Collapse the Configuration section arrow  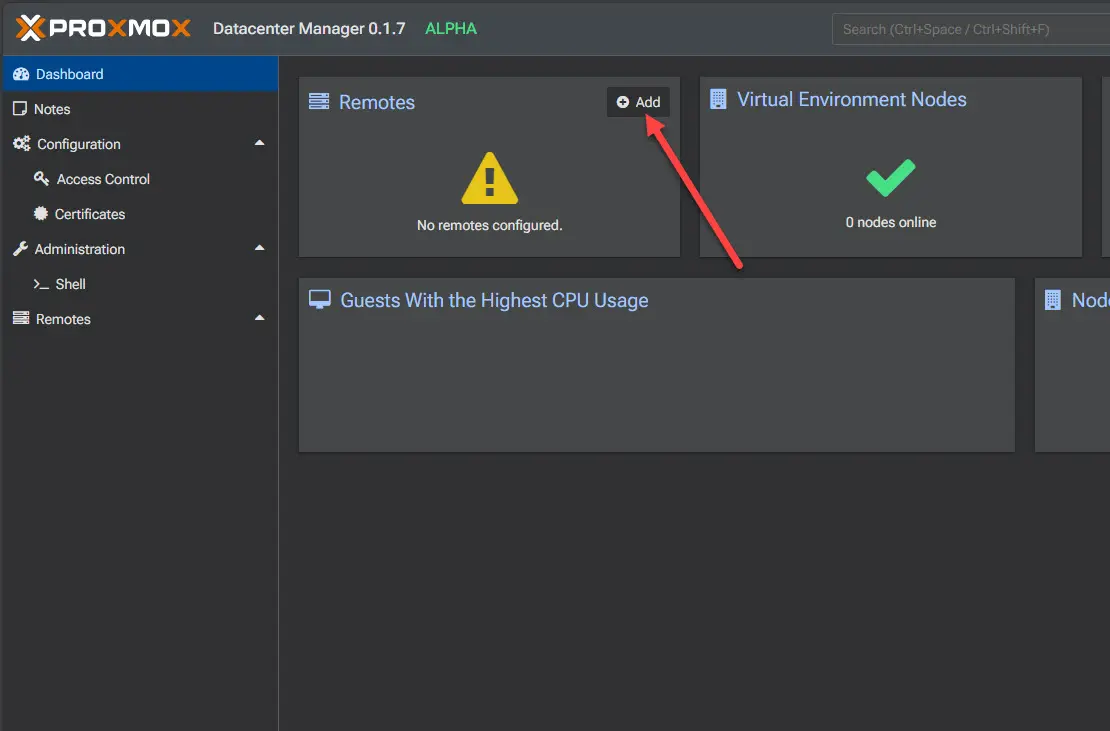click(x=260, y=144)
